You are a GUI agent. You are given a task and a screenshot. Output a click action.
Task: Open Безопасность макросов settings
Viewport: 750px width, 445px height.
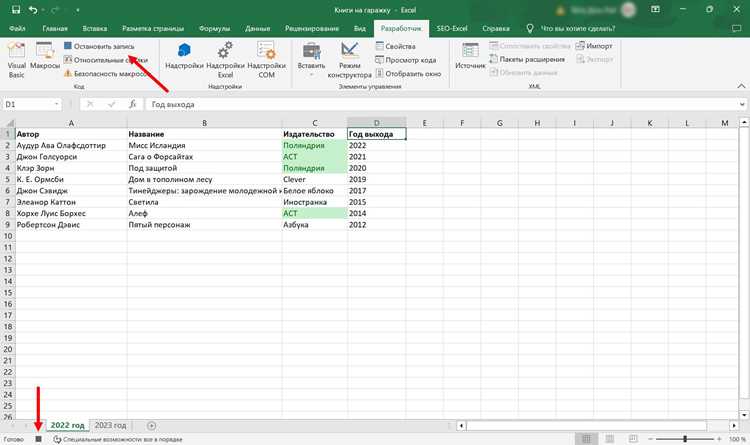(x=107, y=74)
